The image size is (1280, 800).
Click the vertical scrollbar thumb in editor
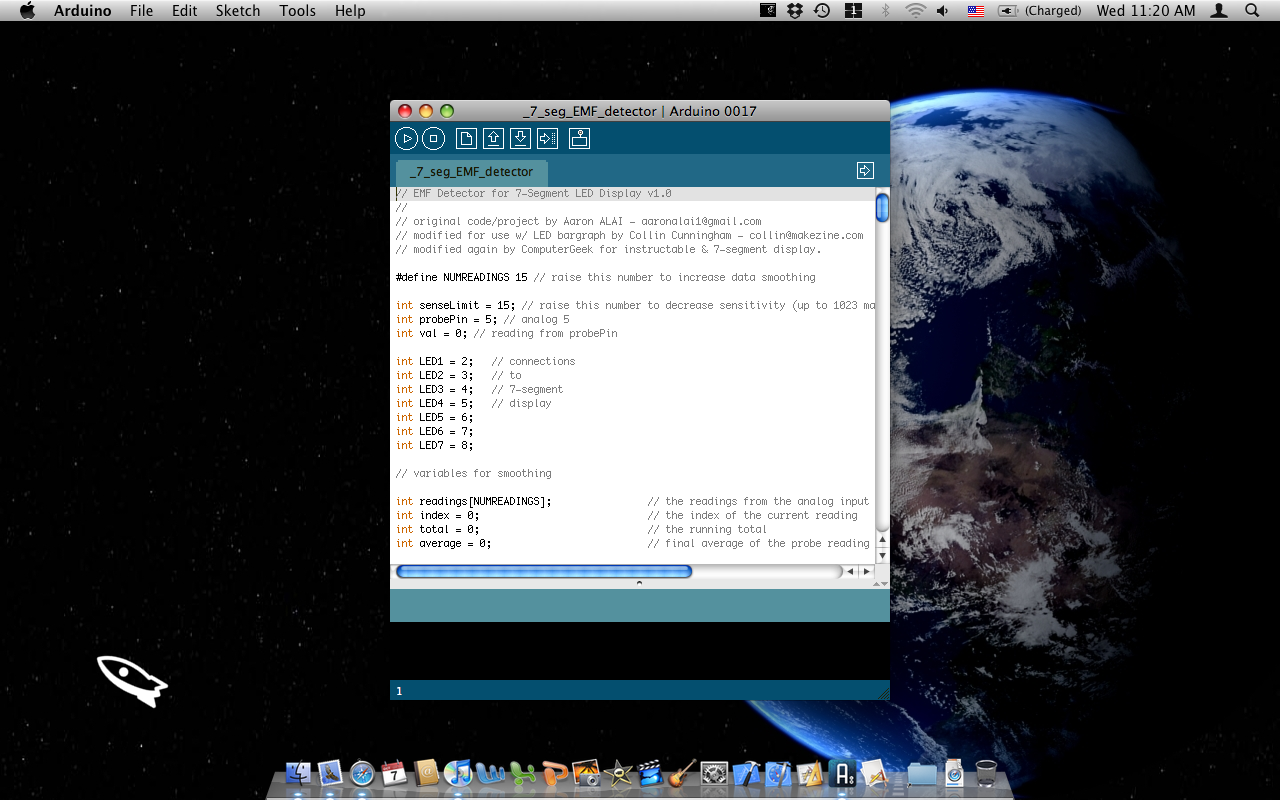pos(882,208)
